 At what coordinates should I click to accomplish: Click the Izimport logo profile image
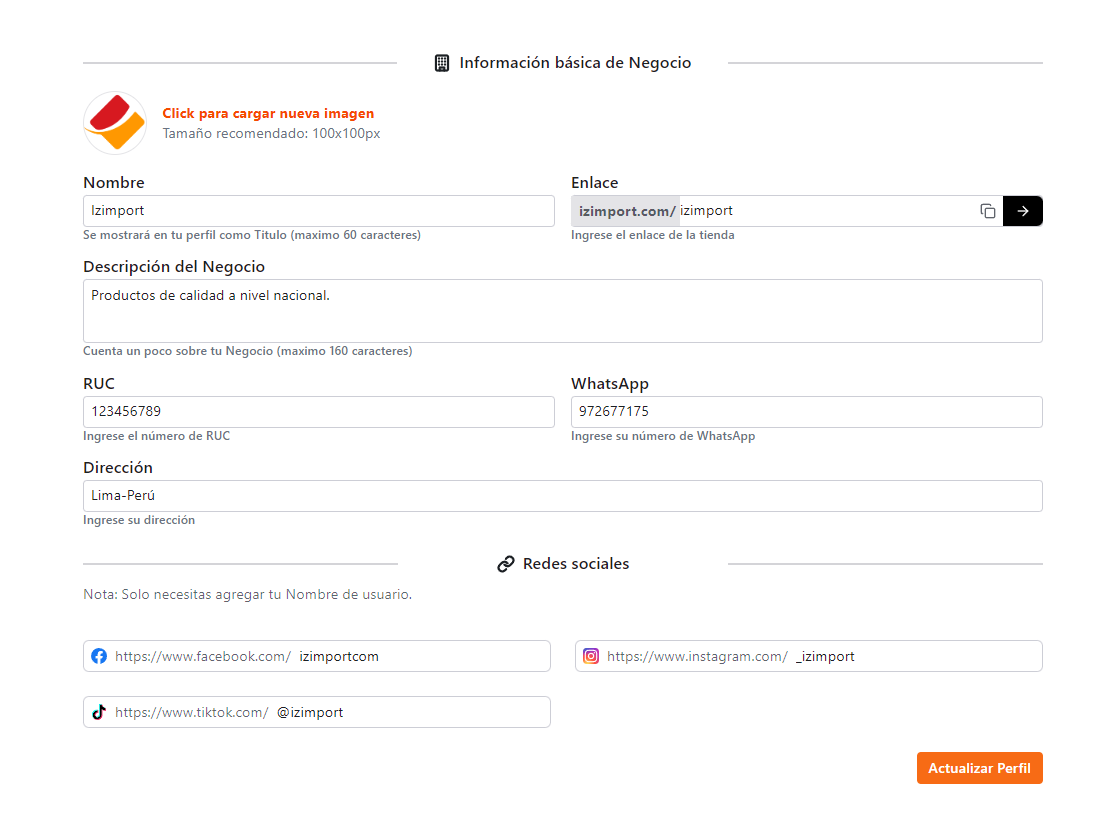pyautogui.click(x=115, y=123)
